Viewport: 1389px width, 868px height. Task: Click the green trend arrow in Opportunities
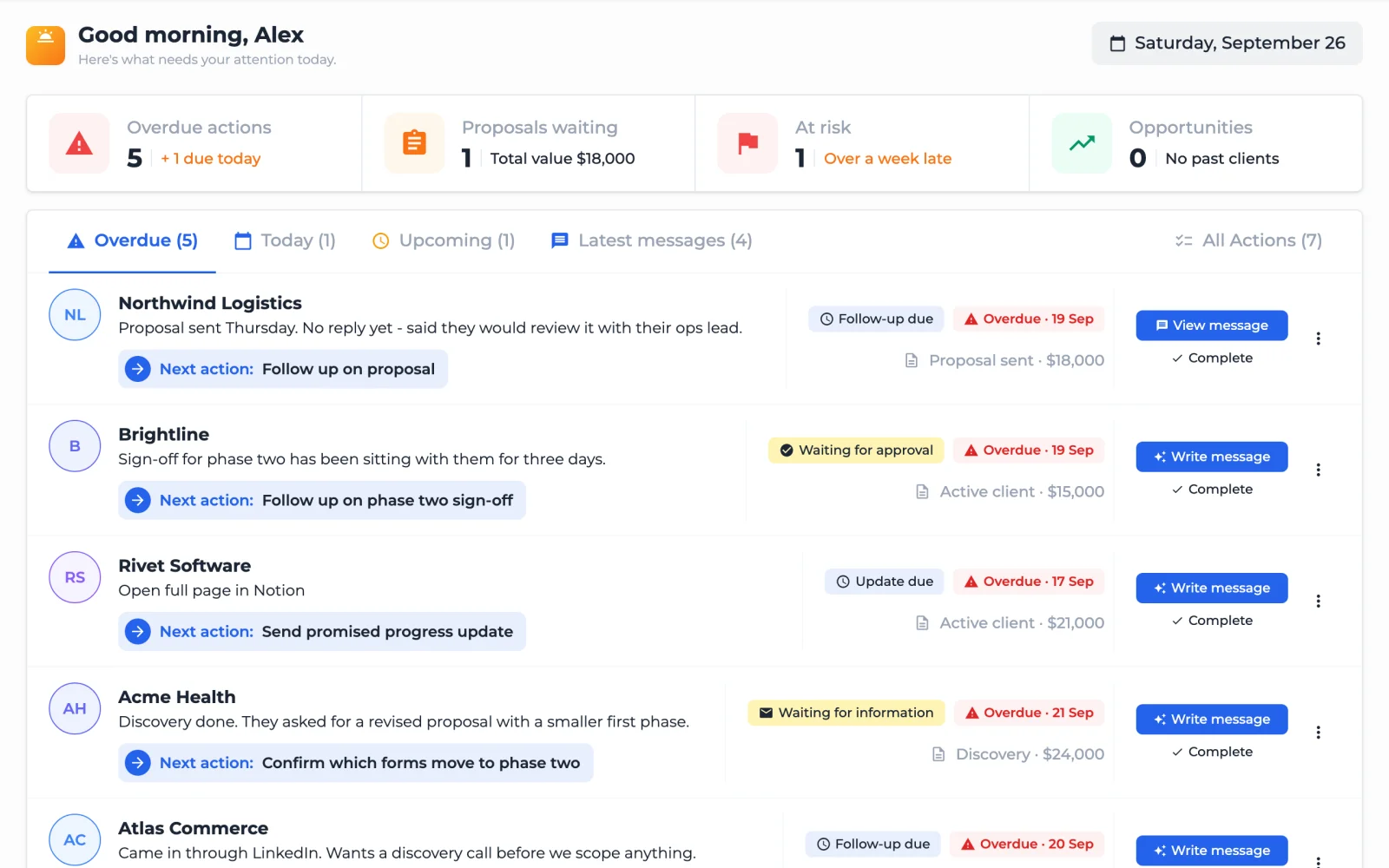[1082, 143]
